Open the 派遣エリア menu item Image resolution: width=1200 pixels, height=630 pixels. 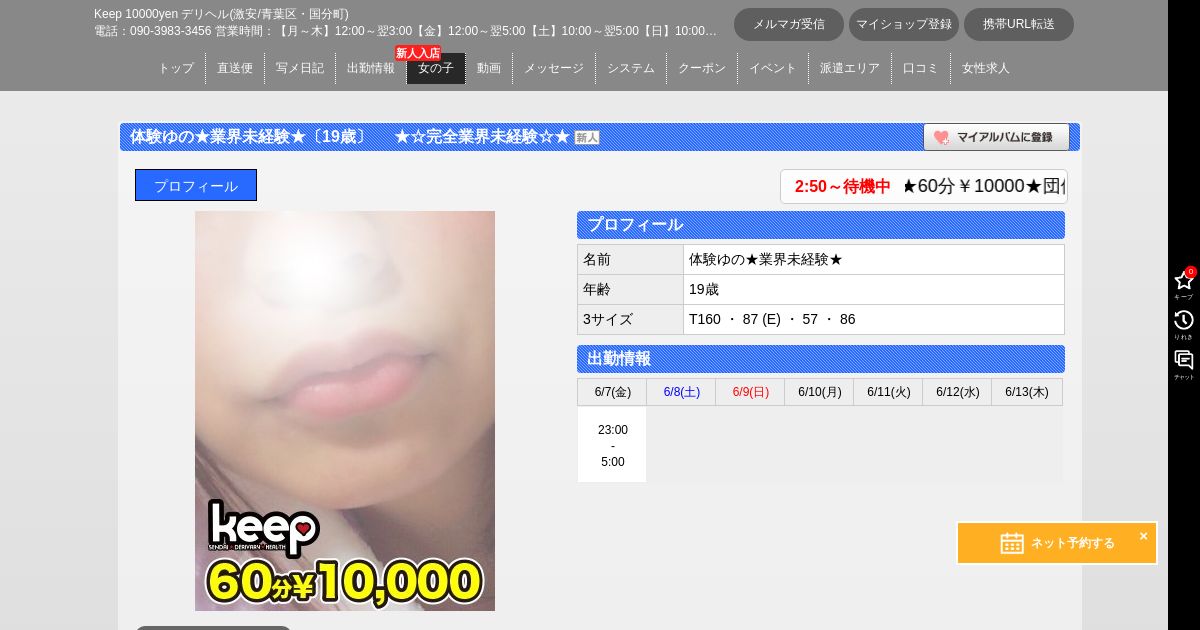tap(850, 68)
